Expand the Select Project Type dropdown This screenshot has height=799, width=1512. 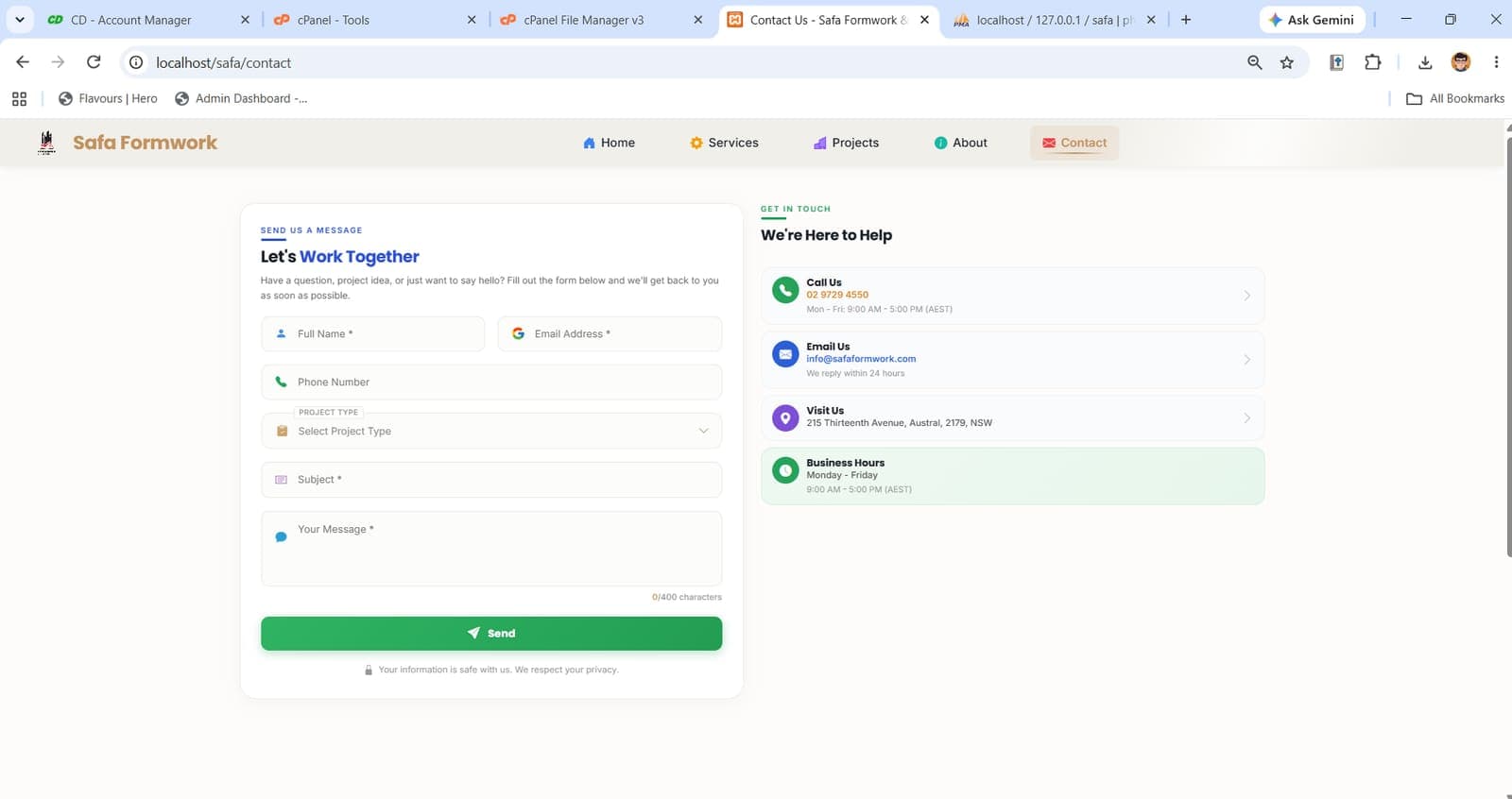[491, 431]
